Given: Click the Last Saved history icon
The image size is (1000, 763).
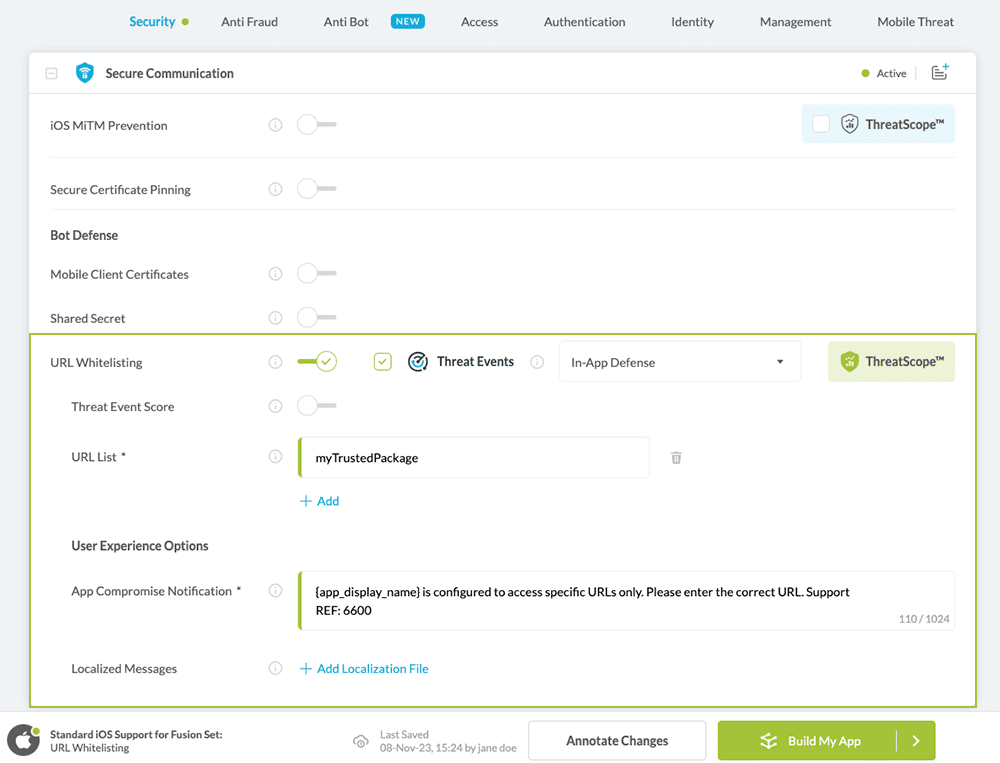Looking at the screenshot, I should pyautogui.click(x=360, y=741).
